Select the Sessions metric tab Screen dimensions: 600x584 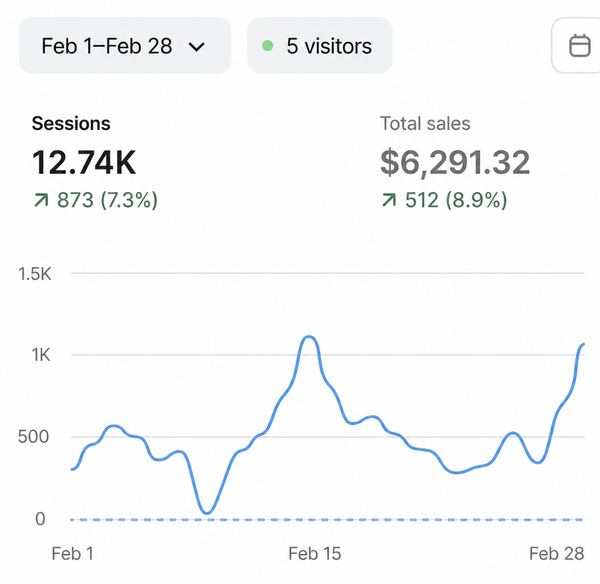(x=71, y=124)
